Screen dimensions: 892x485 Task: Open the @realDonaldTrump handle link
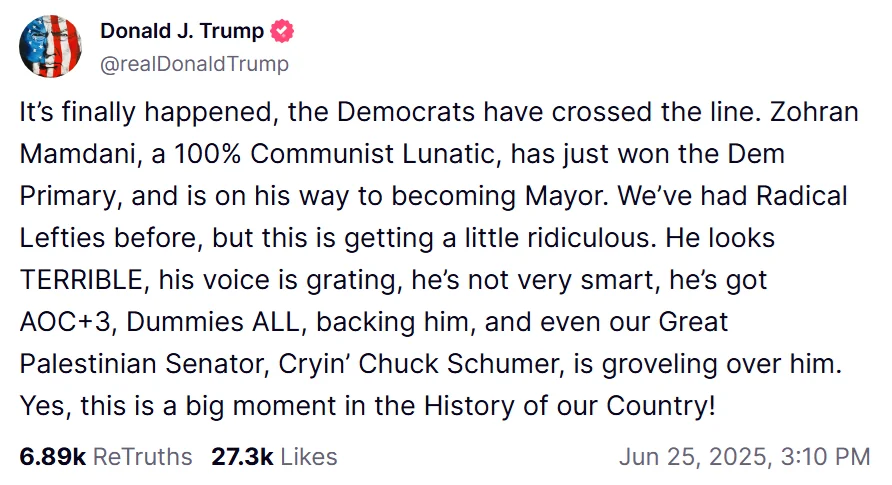(194, 64)
